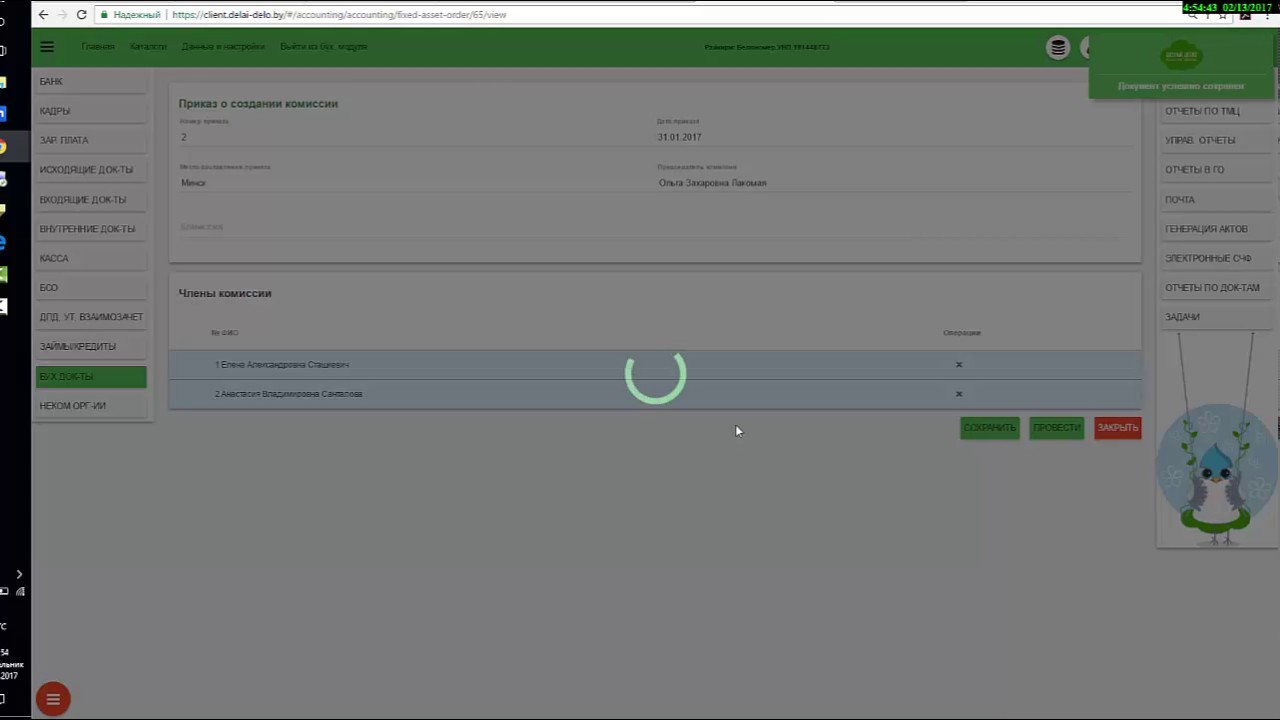The width and height of the screenshot is (1280, 720).
Task: Open ОТЧЕТЫ ПО ДОК-ТАМ on right panel
Action: click(1215, 287)
